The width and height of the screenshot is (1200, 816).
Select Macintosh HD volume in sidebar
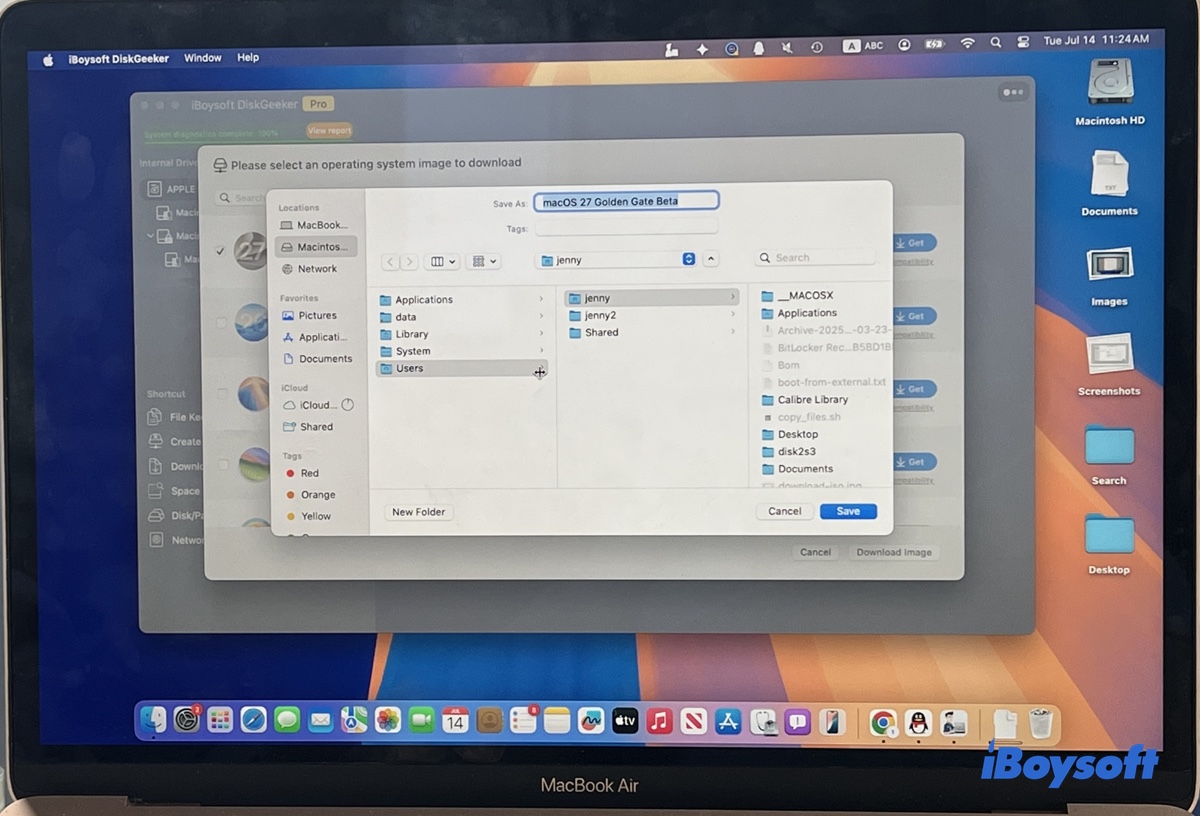coord(315,246)
